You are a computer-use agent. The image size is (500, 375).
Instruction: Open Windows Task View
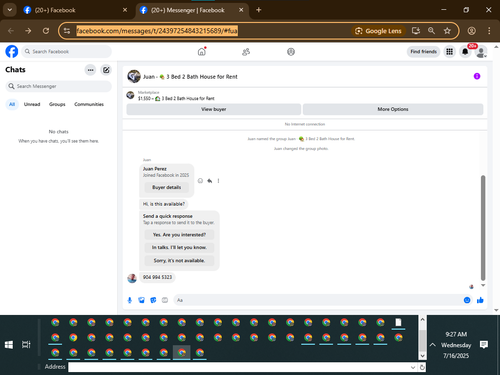(x=26, y=345)
